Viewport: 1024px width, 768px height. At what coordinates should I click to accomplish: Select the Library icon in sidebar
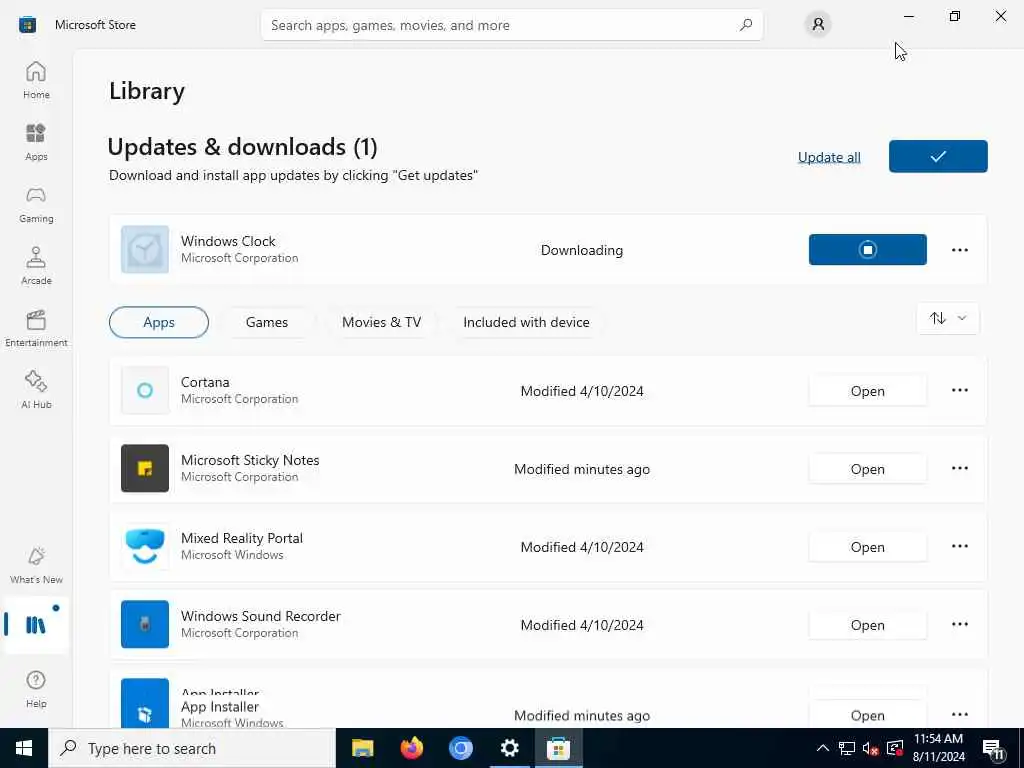36,625
